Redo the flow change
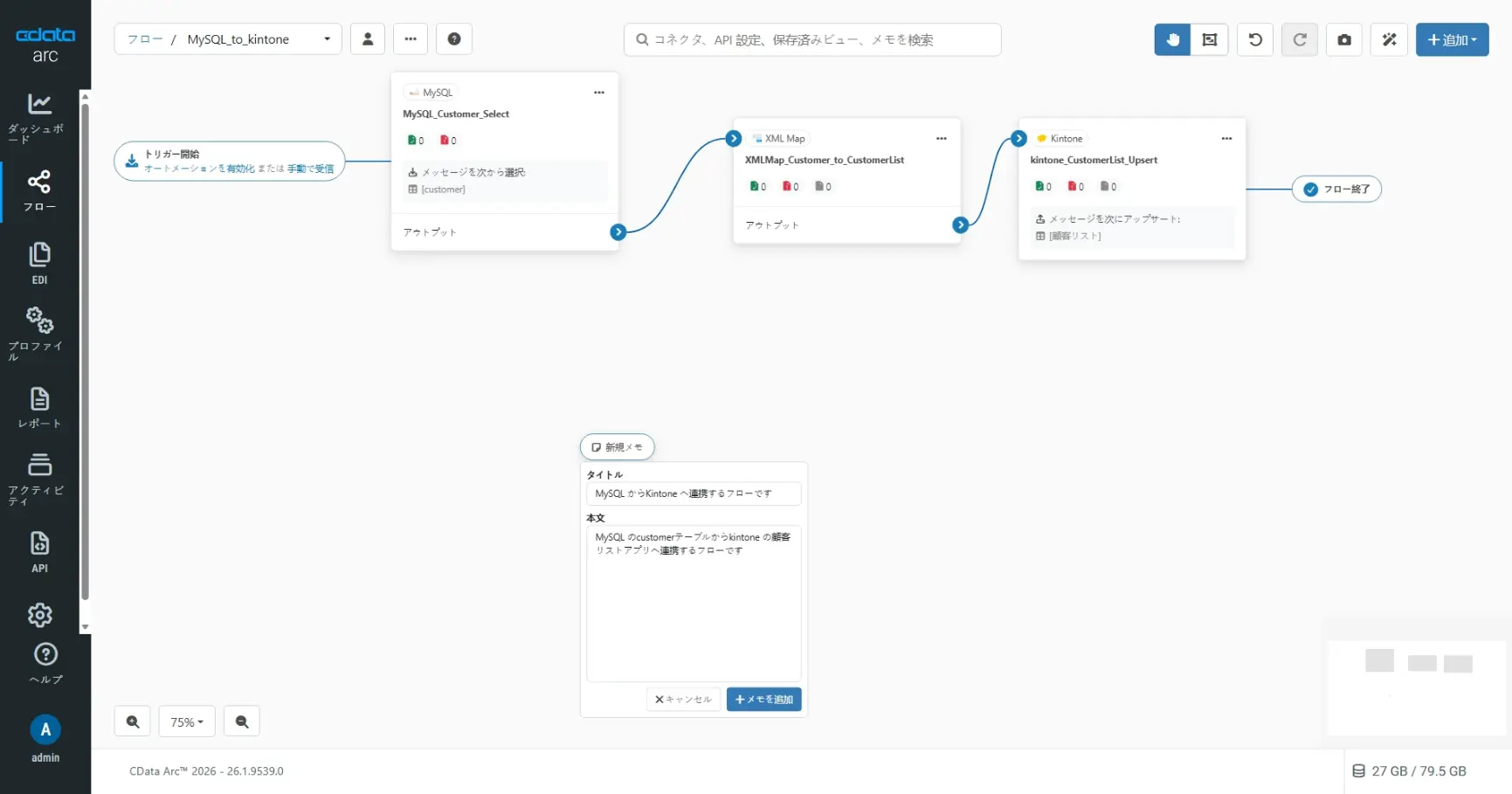The height and width of the screenshot is (794, 1512). click(1300, 39)
